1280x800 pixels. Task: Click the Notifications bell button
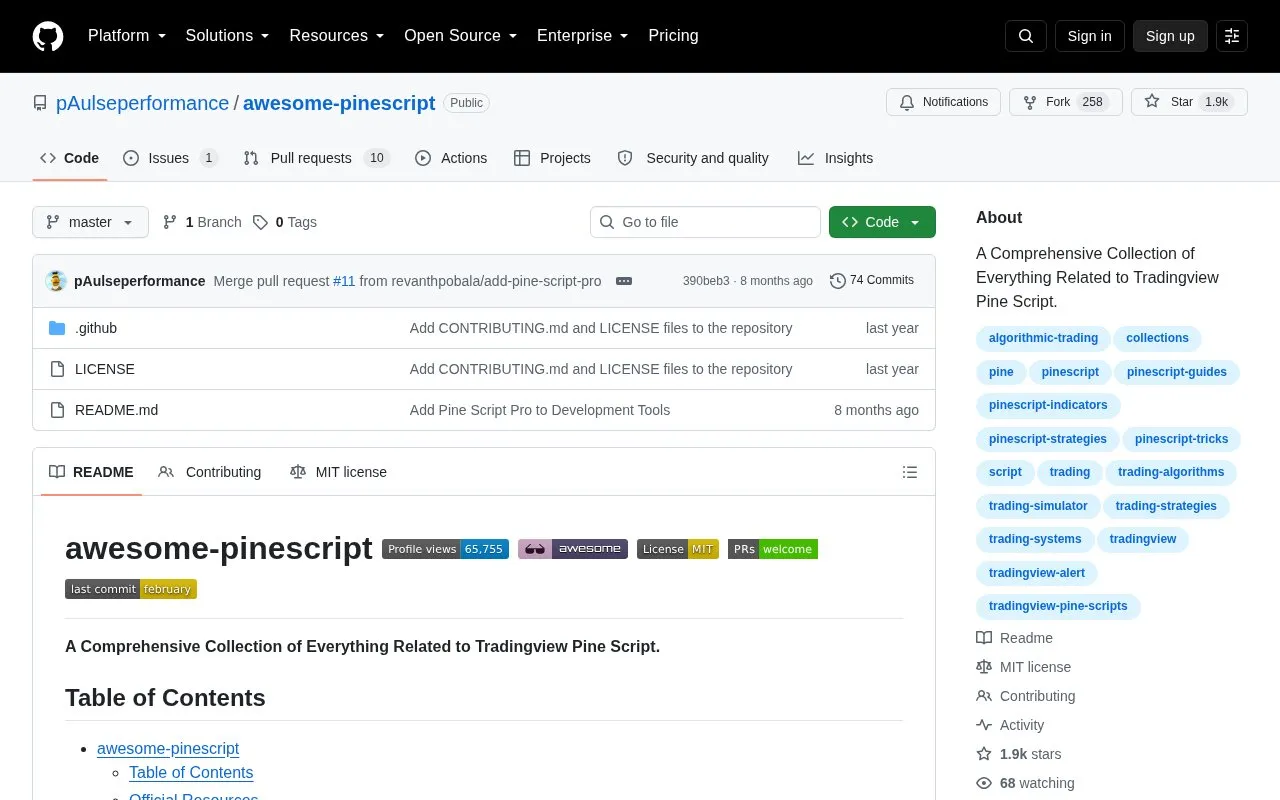click(x=943, y=102)
